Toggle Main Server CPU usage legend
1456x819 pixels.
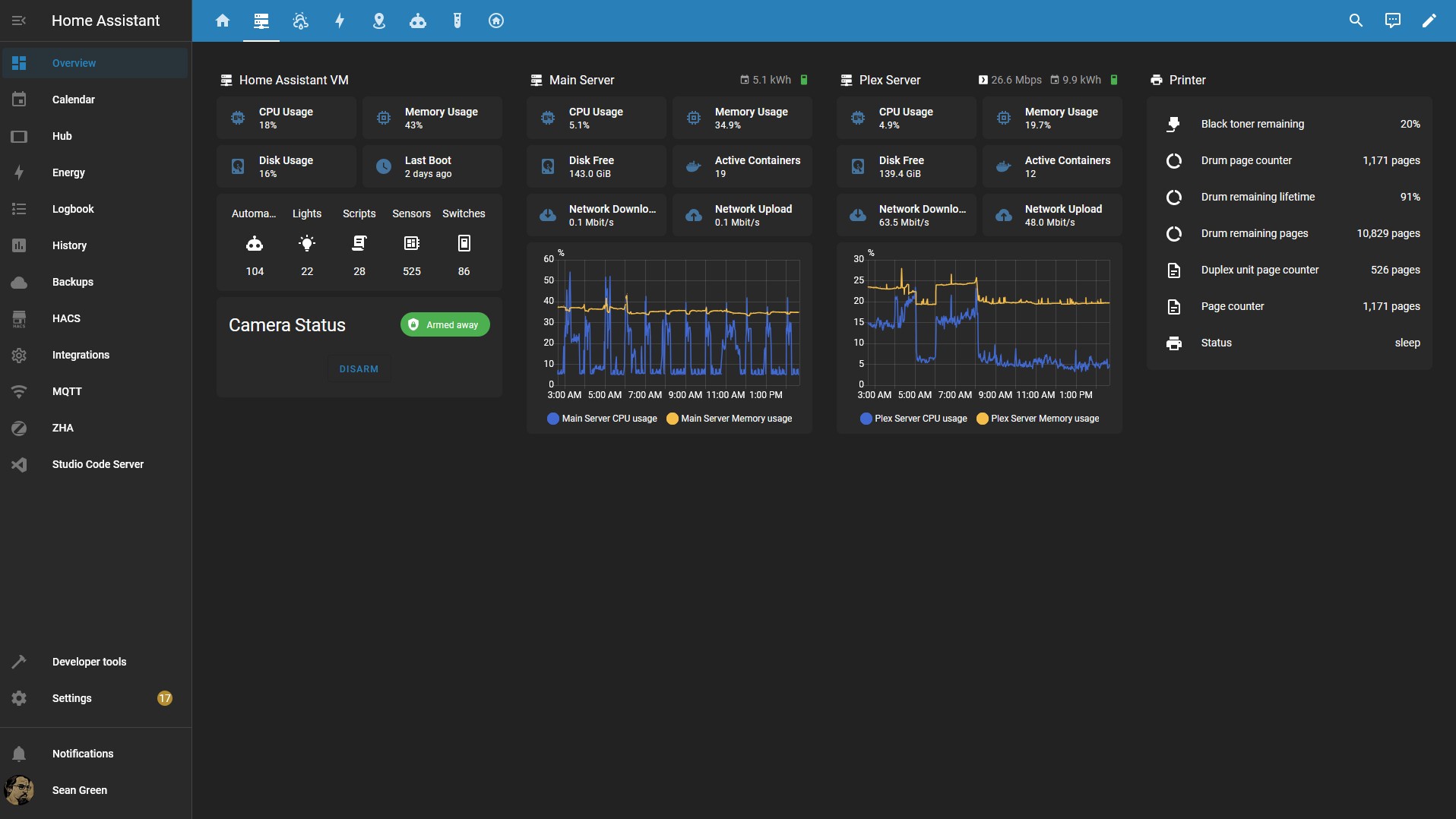[x=603, y=419]
